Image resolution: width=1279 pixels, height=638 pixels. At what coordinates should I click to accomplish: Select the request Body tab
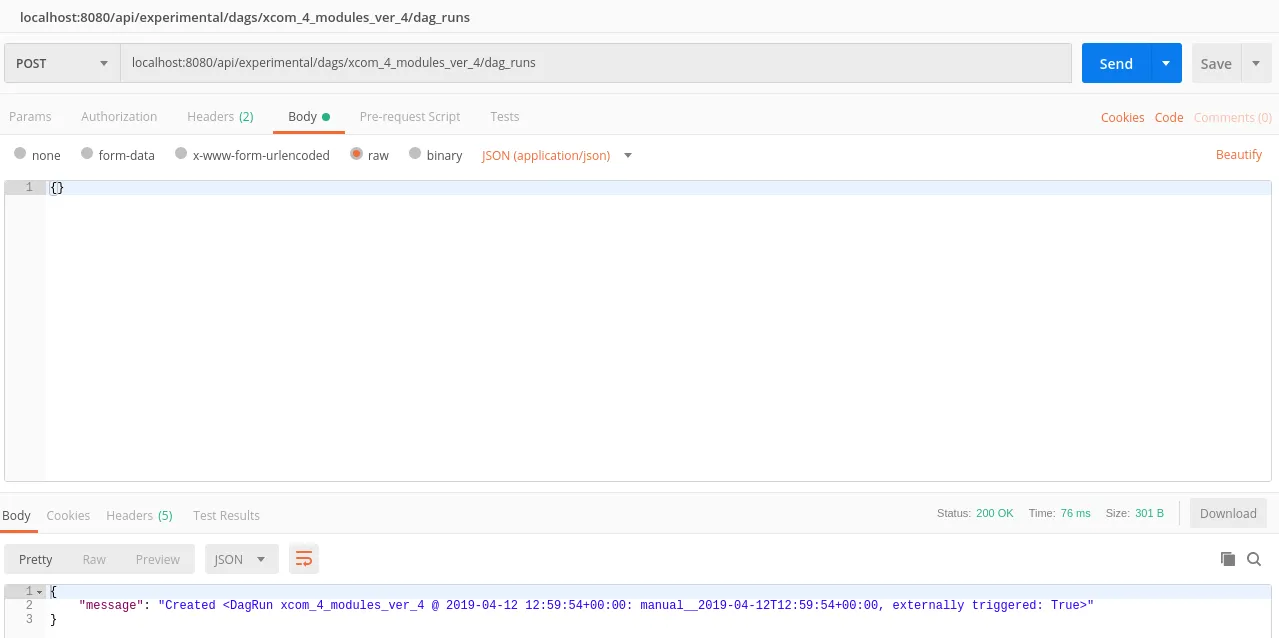coord(309,116)
